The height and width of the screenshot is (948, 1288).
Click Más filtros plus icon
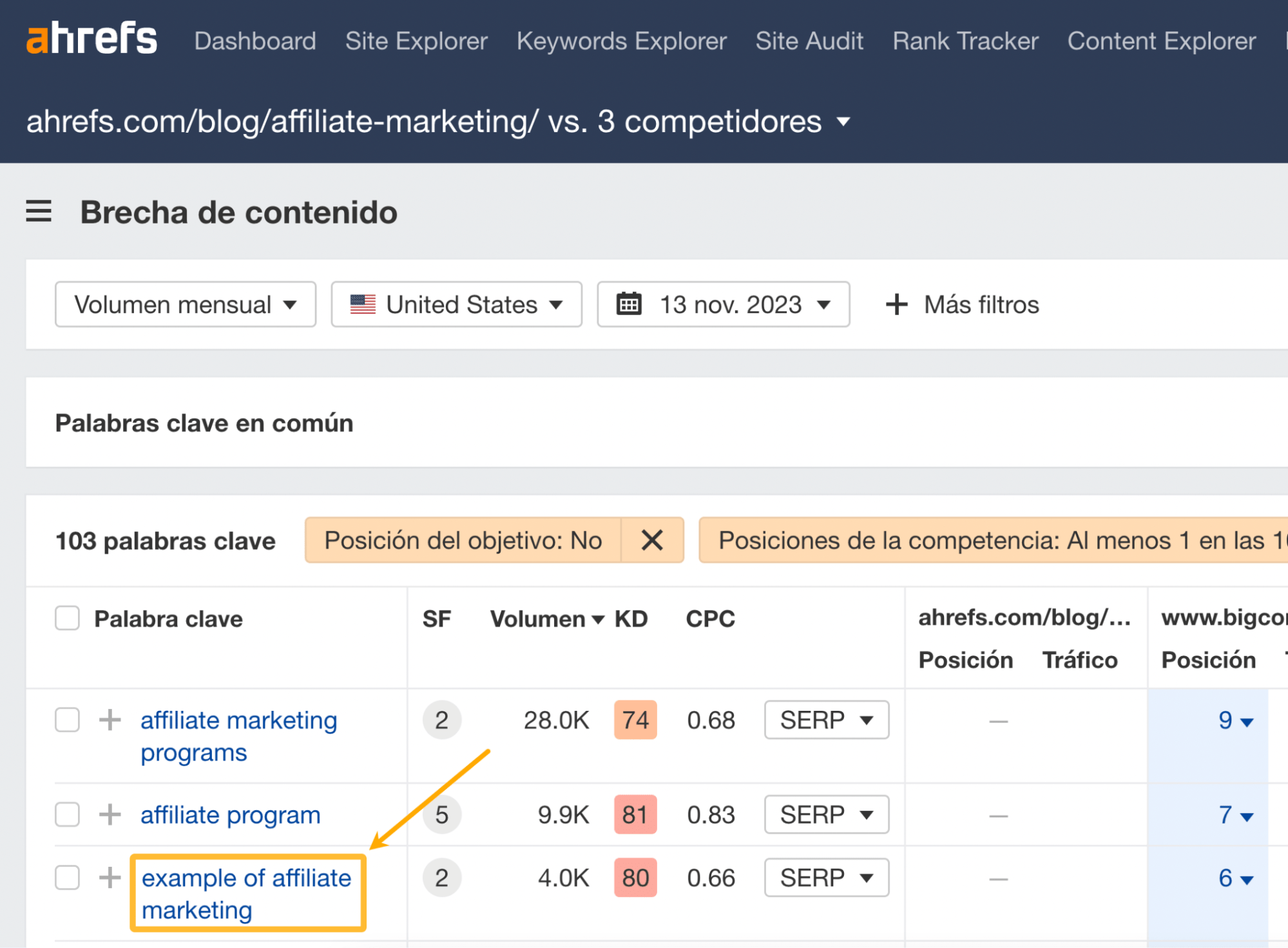(x=896, y=304)
